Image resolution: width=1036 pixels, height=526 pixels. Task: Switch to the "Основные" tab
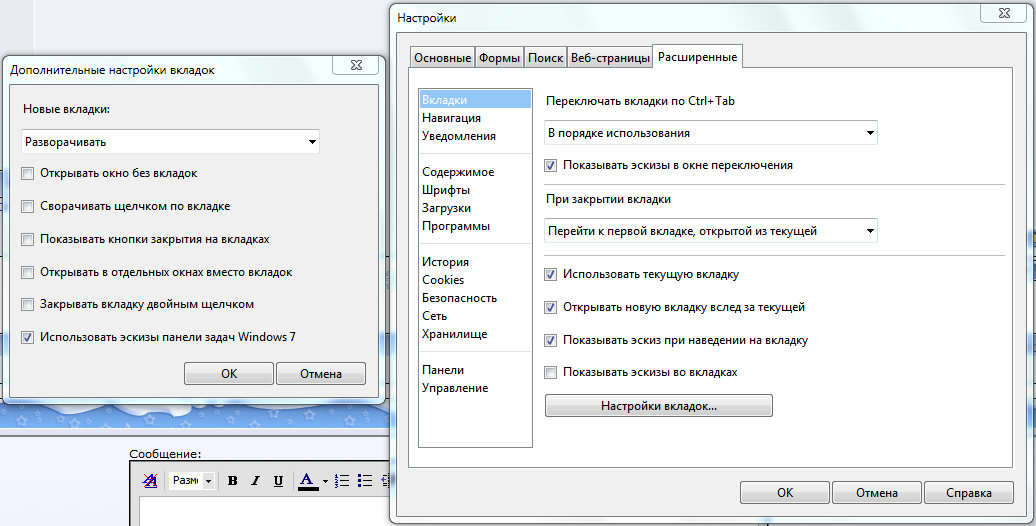click(442, 57)
